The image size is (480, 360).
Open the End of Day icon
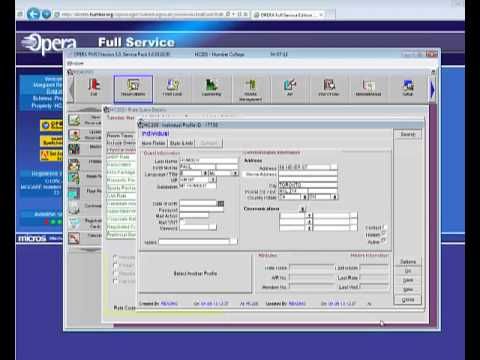tap(329, 88)
